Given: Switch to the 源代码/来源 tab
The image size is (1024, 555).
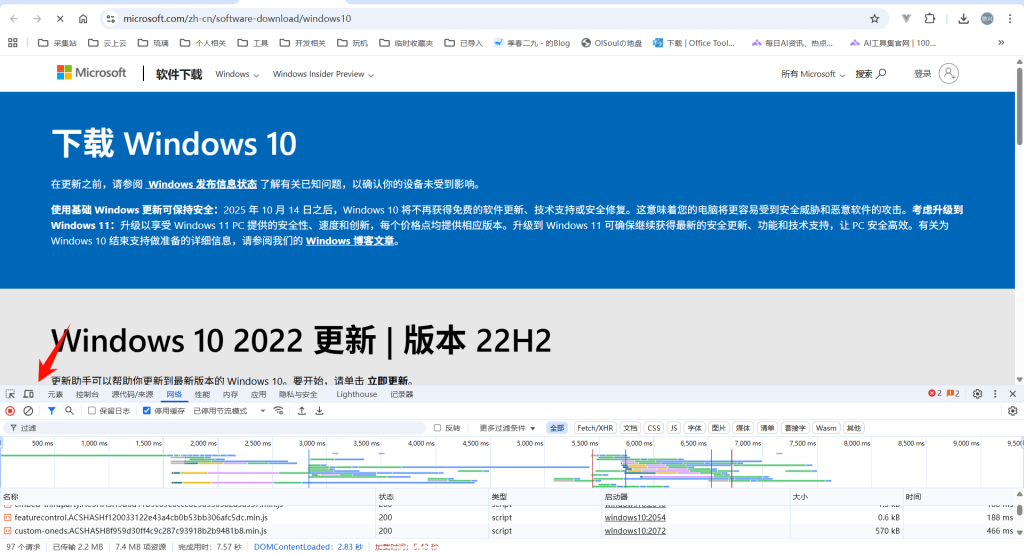Looking at the screenshot, I should (133, 394).
